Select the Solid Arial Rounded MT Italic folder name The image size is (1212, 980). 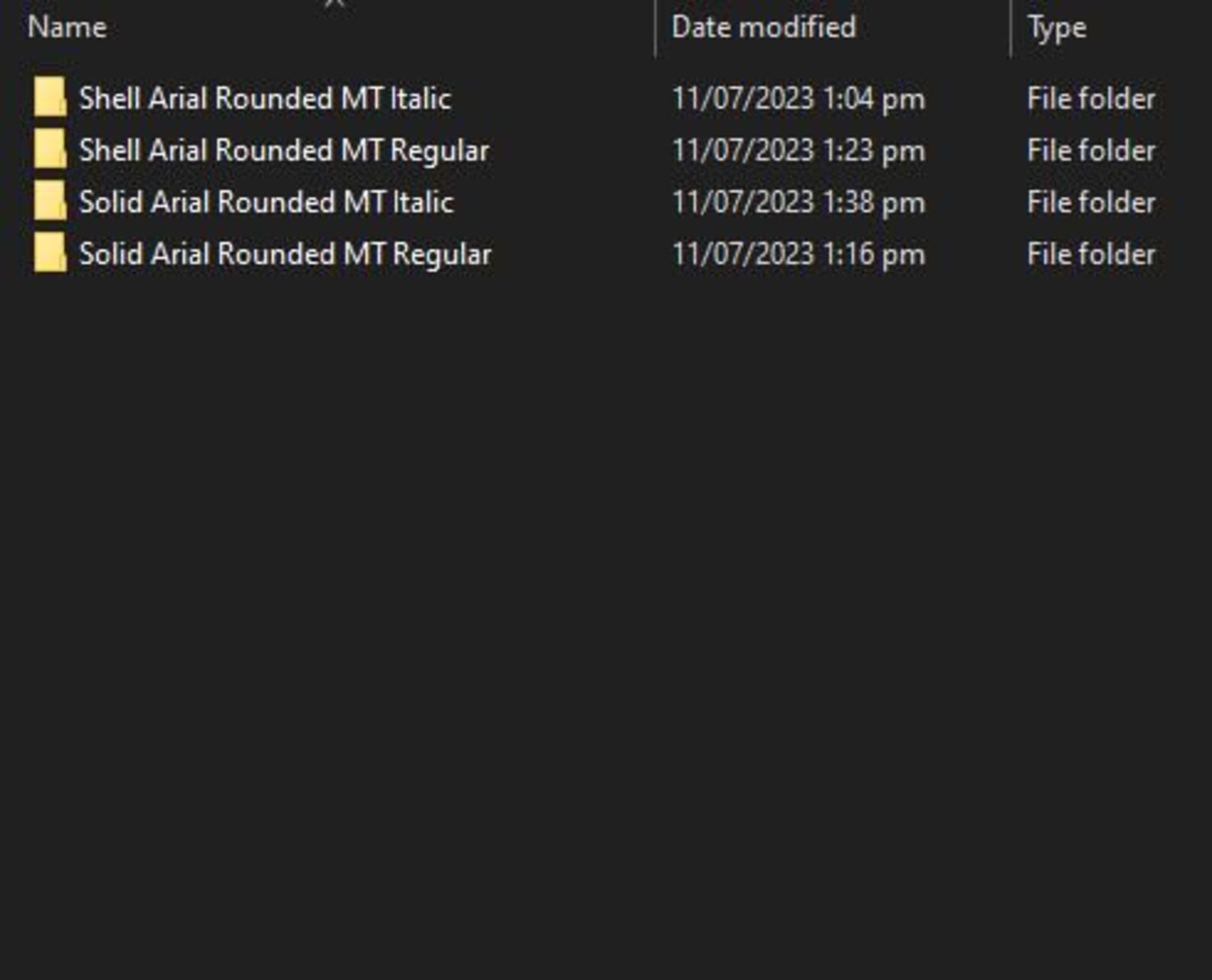pyautogui.click(x=266, y=202)
